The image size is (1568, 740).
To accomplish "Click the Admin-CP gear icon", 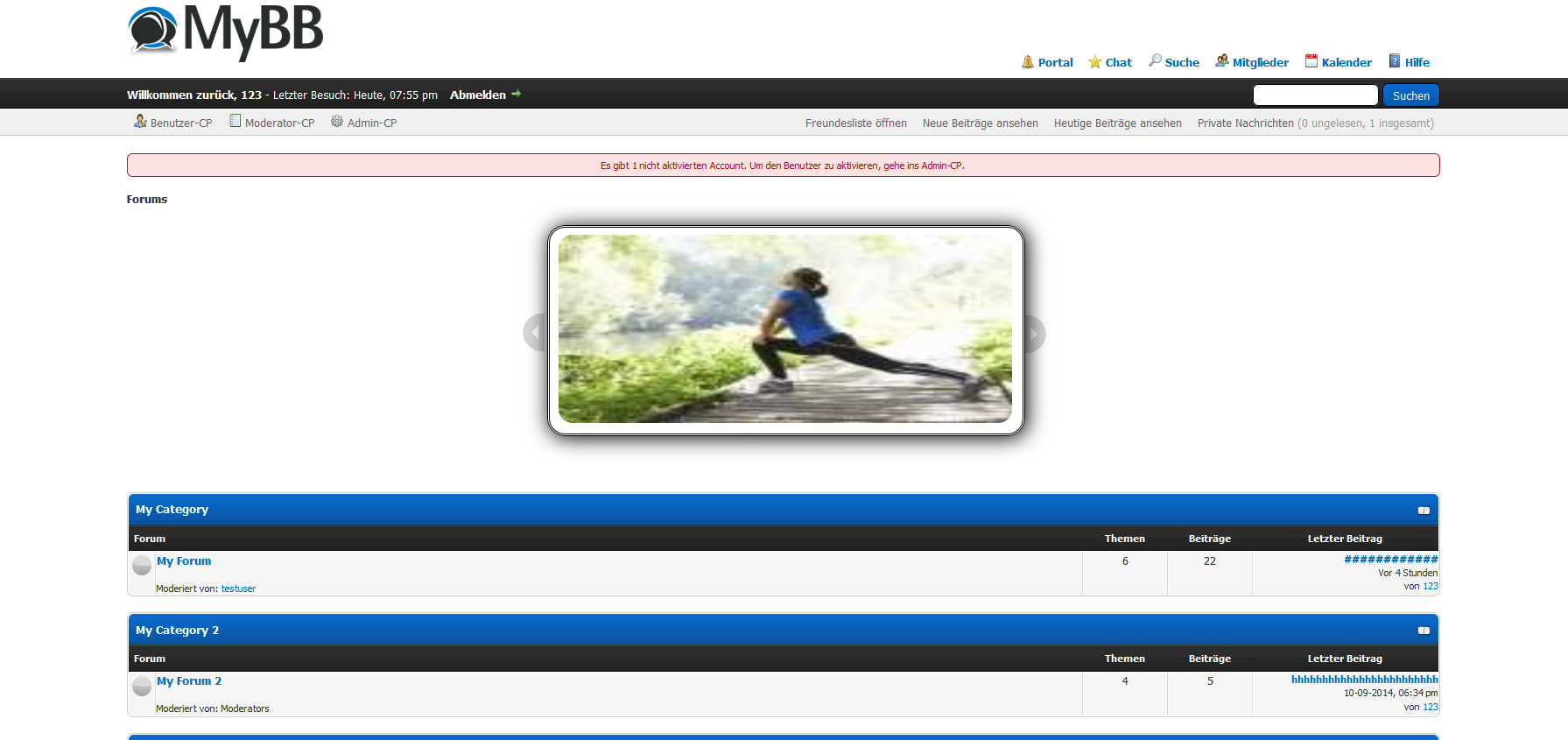I will point(337,122).
